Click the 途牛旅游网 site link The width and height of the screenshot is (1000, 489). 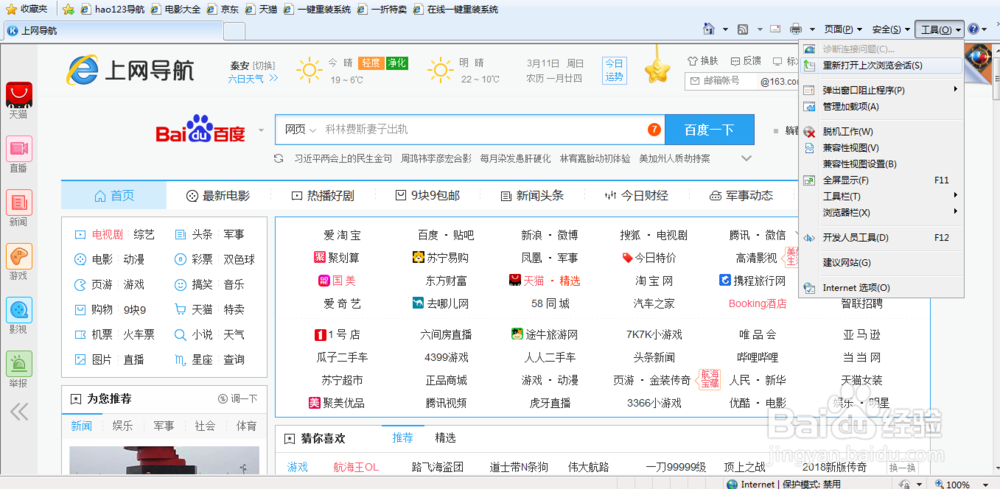(x=544, y=334)
